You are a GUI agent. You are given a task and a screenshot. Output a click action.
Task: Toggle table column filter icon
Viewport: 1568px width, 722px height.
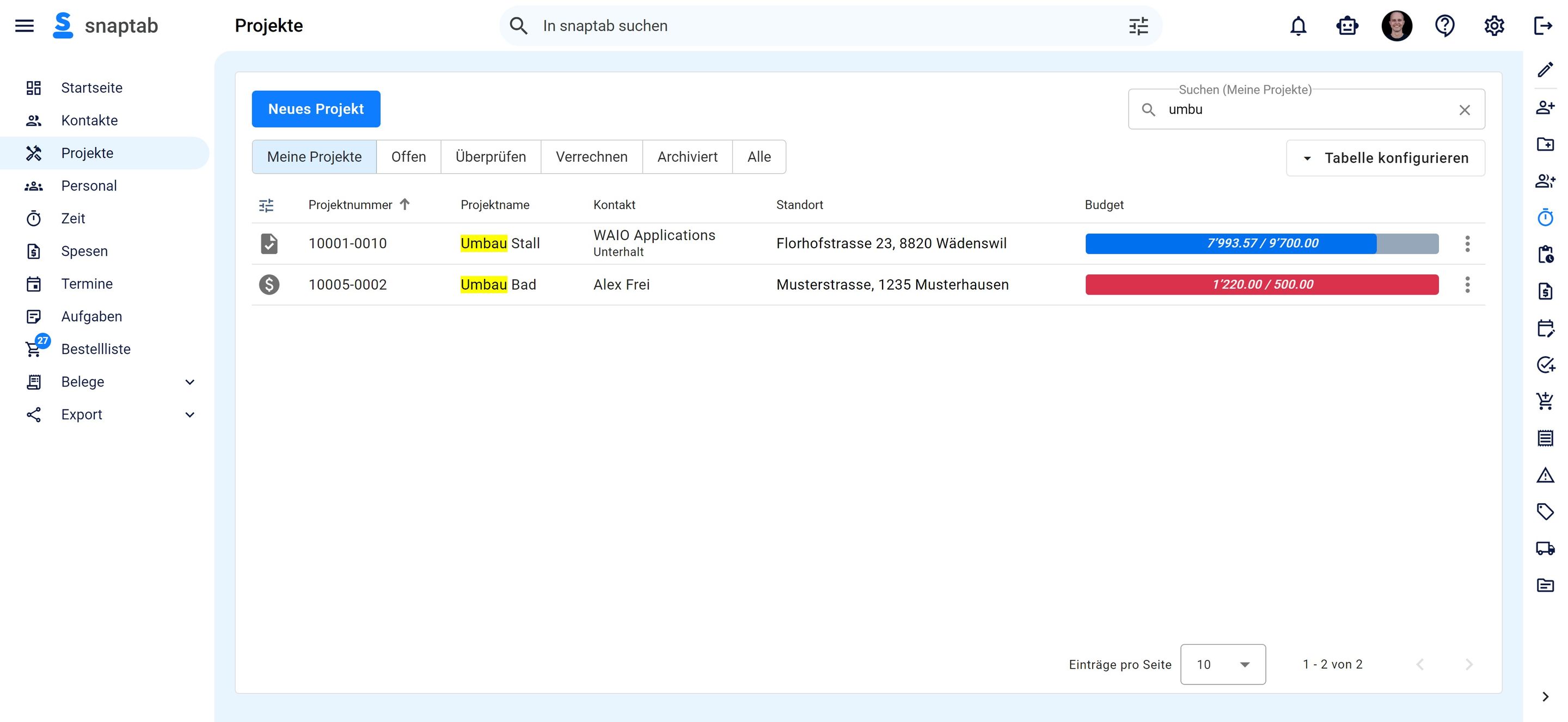pos(266,205)
